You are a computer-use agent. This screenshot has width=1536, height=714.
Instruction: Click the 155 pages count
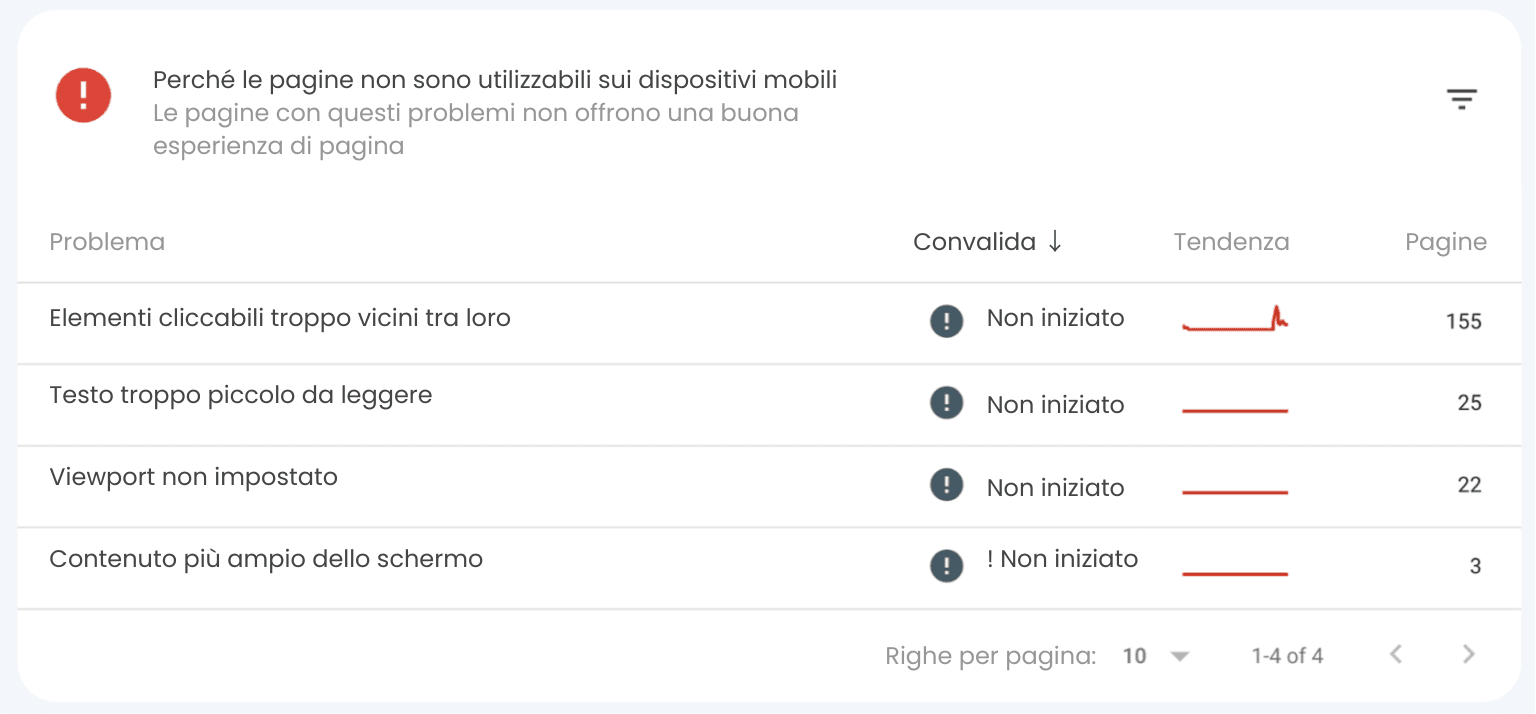pos(1463,322)
